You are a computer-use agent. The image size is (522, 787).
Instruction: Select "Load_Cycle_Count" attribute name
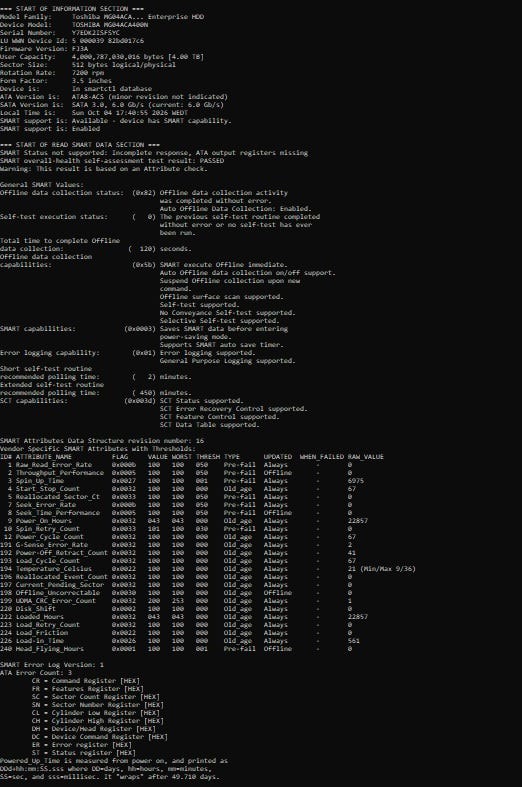(x=48, y=561)
